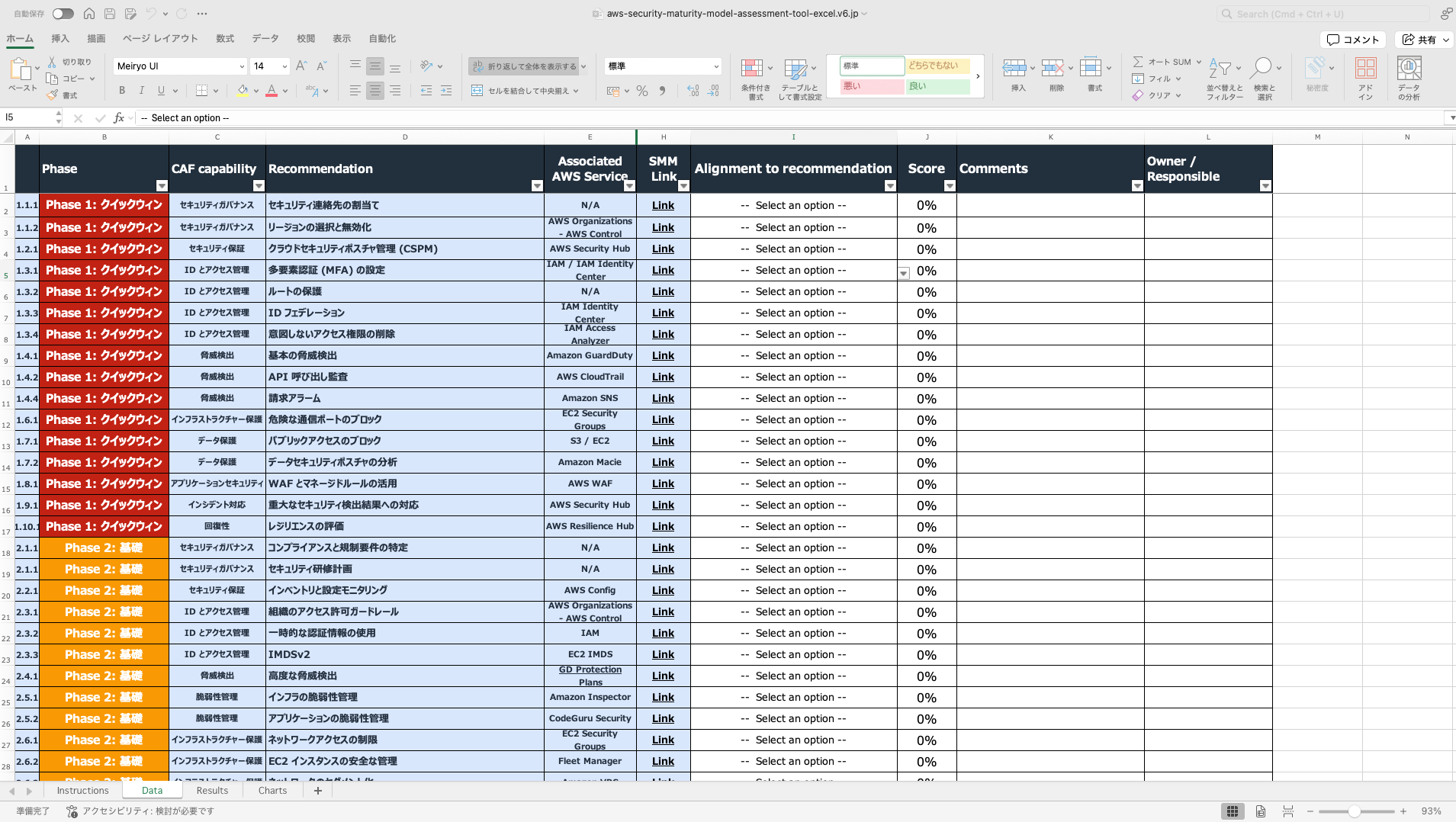The image size is (1456, 822).
Task: Open Find and Select magnifier
Action: [1265, 78]
